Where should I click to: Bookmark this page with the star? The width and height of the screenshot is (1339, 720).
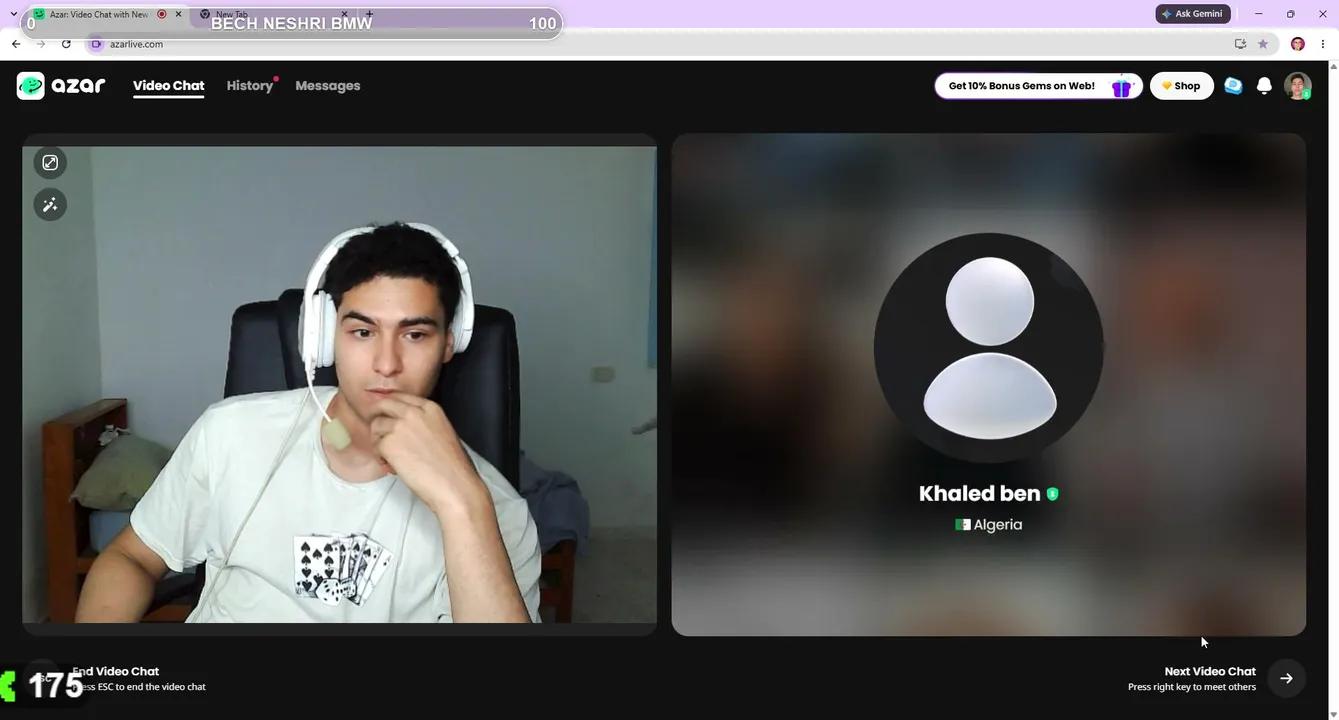1263,44
